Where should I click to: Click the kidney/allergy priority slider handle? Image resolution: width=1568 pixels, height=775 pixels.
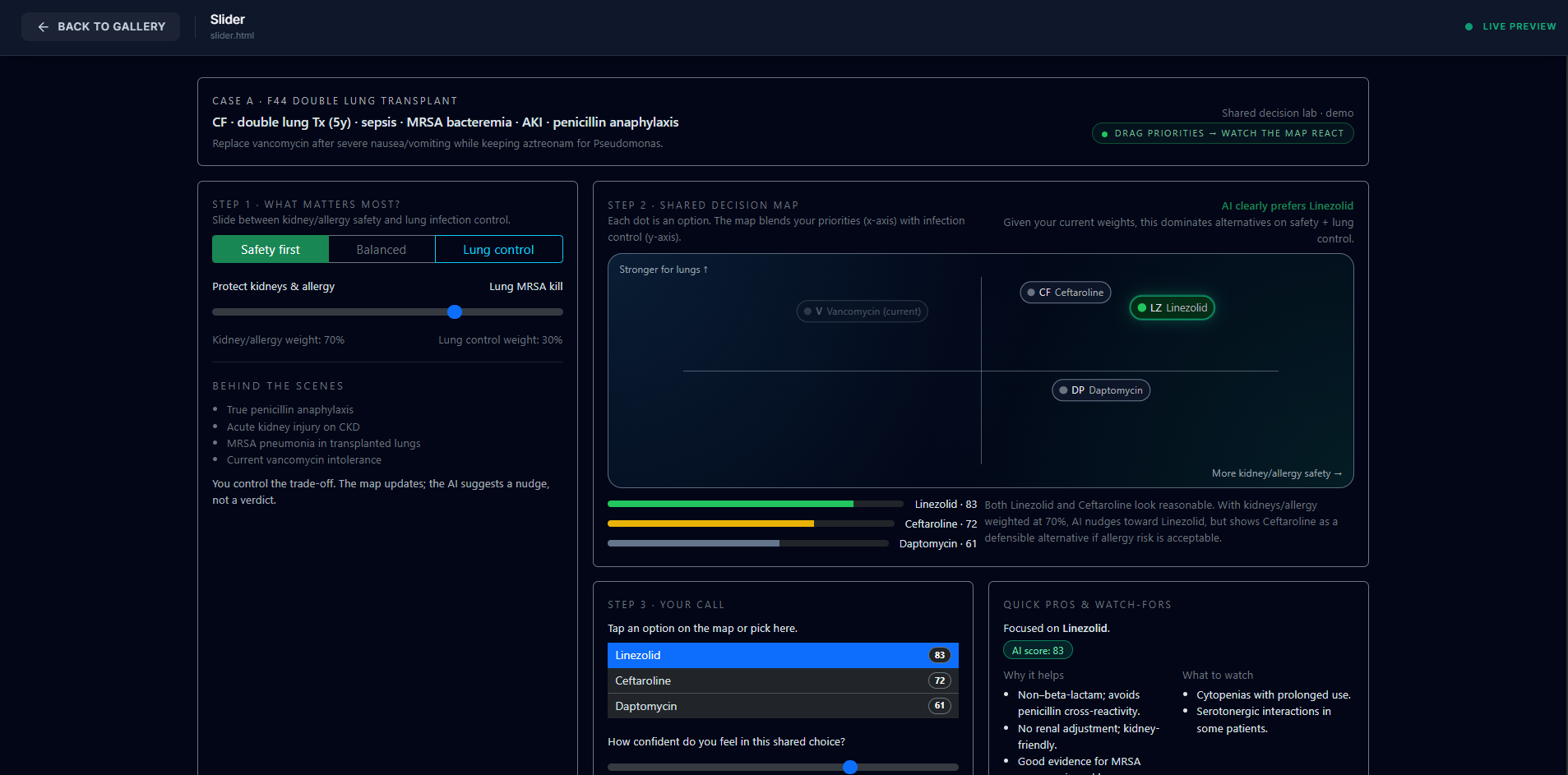[x=455, y=311]
